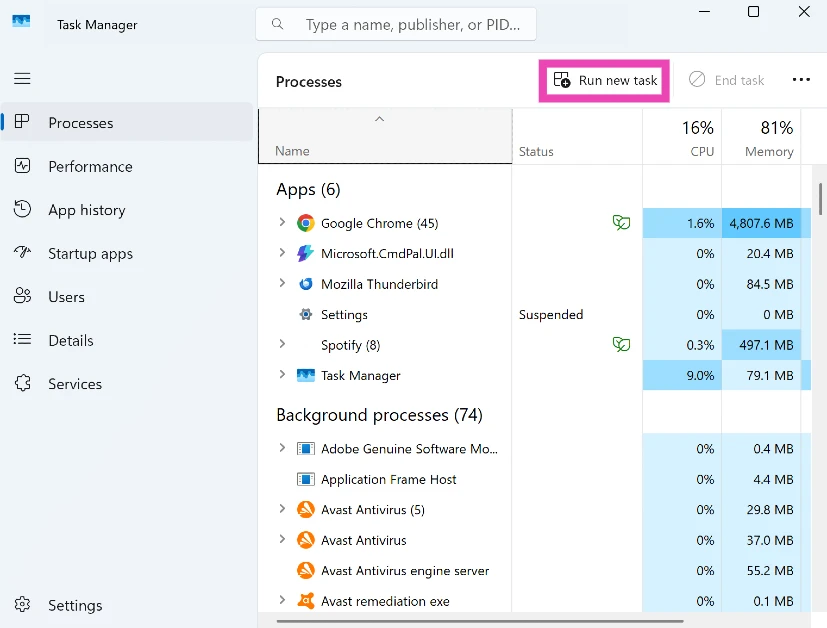Click the Avast Antivirus engine server icon
Viewport: 827px width, 628px height.
(306, 571)
